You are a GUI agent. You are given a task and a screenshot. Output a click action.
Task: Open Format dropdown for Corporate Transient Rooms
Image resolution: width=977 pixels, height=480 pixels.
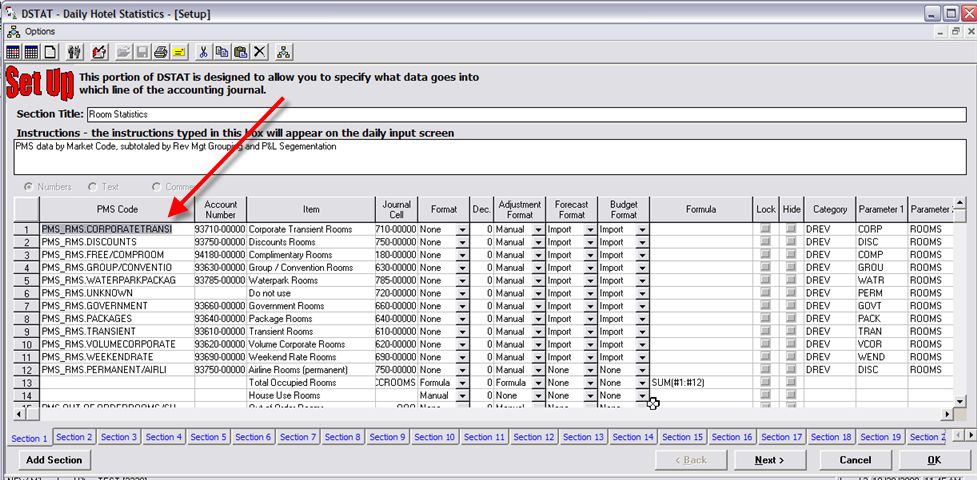point(462,229)
